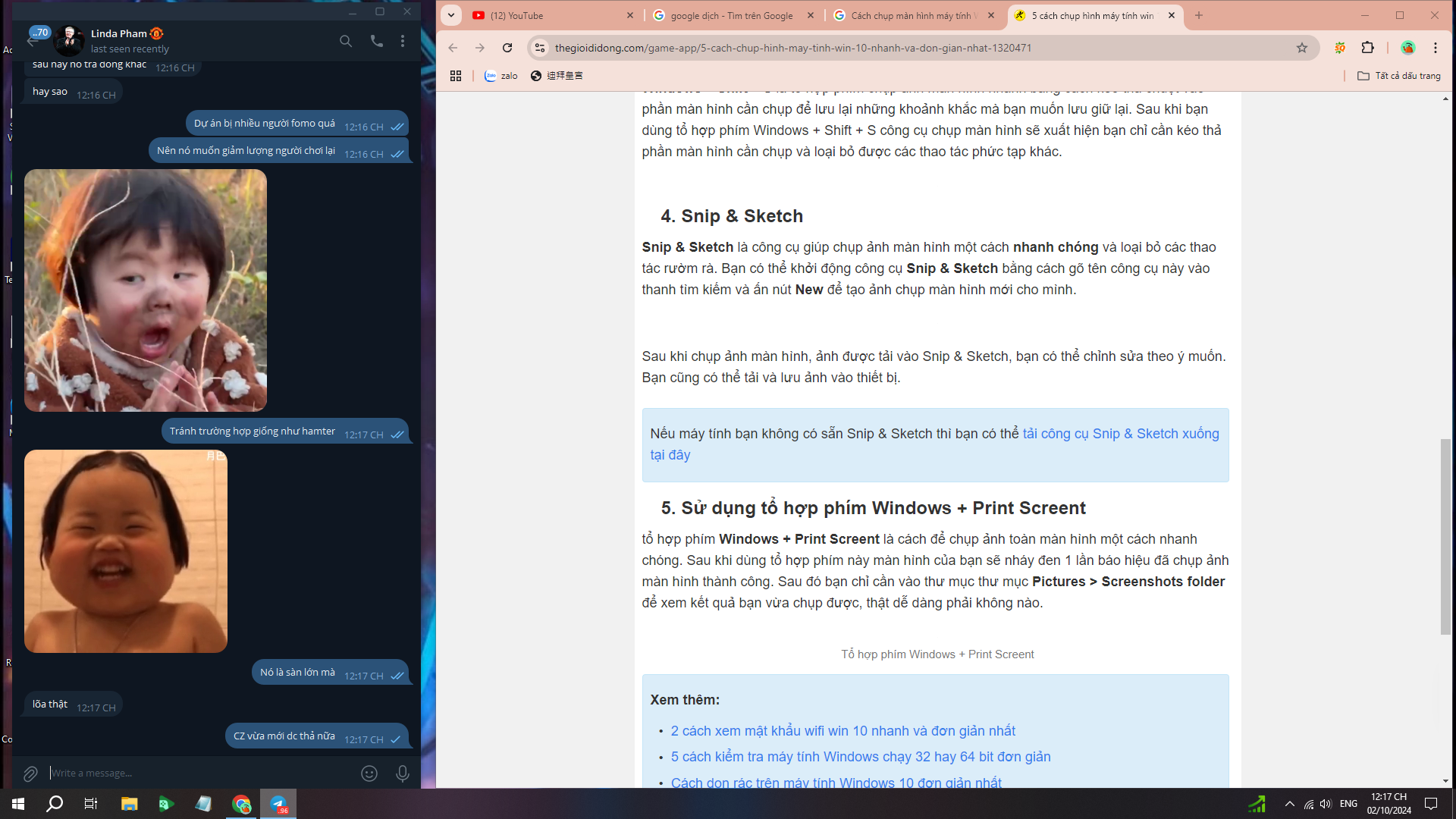Click the green chart tray icon
The height and width of the screenshot is (819, 1456).
pyautogui.click(x=1257, y=804)
